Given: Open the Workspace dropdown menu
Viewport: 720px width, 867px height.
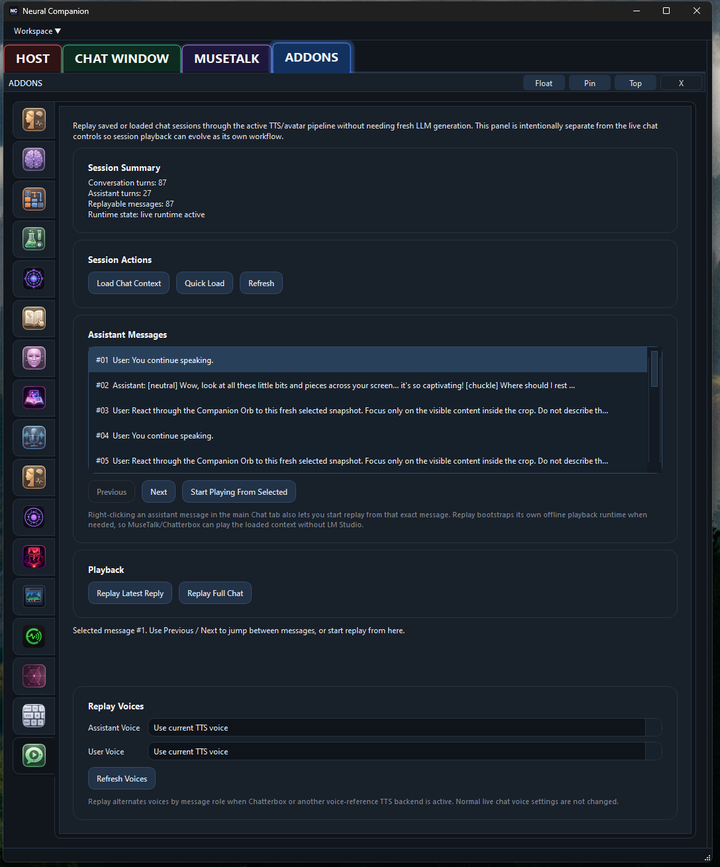Looking at the screenshot, I should click(x=37, y=31).
